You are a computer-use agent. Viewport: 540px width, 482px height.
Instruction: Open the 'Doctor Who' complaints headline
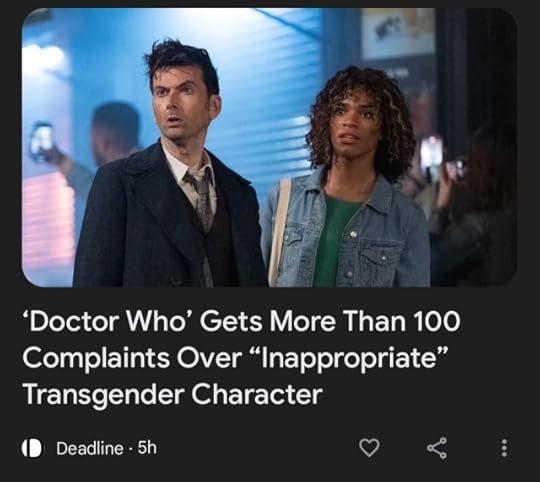[241, 358]
